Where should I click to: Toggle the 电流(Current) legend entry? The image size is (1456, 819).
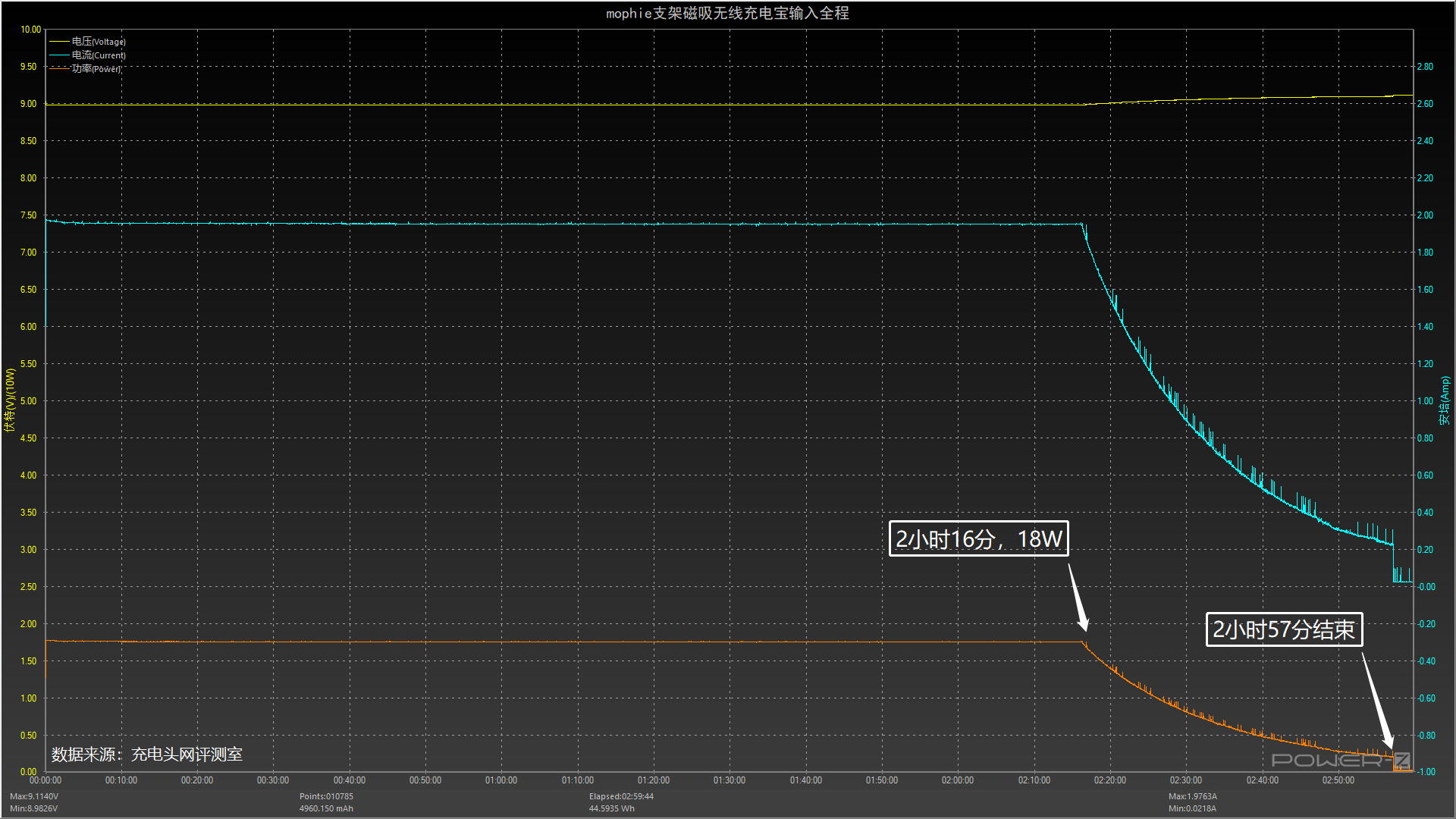pyautogui.click(x=98, y=55)
